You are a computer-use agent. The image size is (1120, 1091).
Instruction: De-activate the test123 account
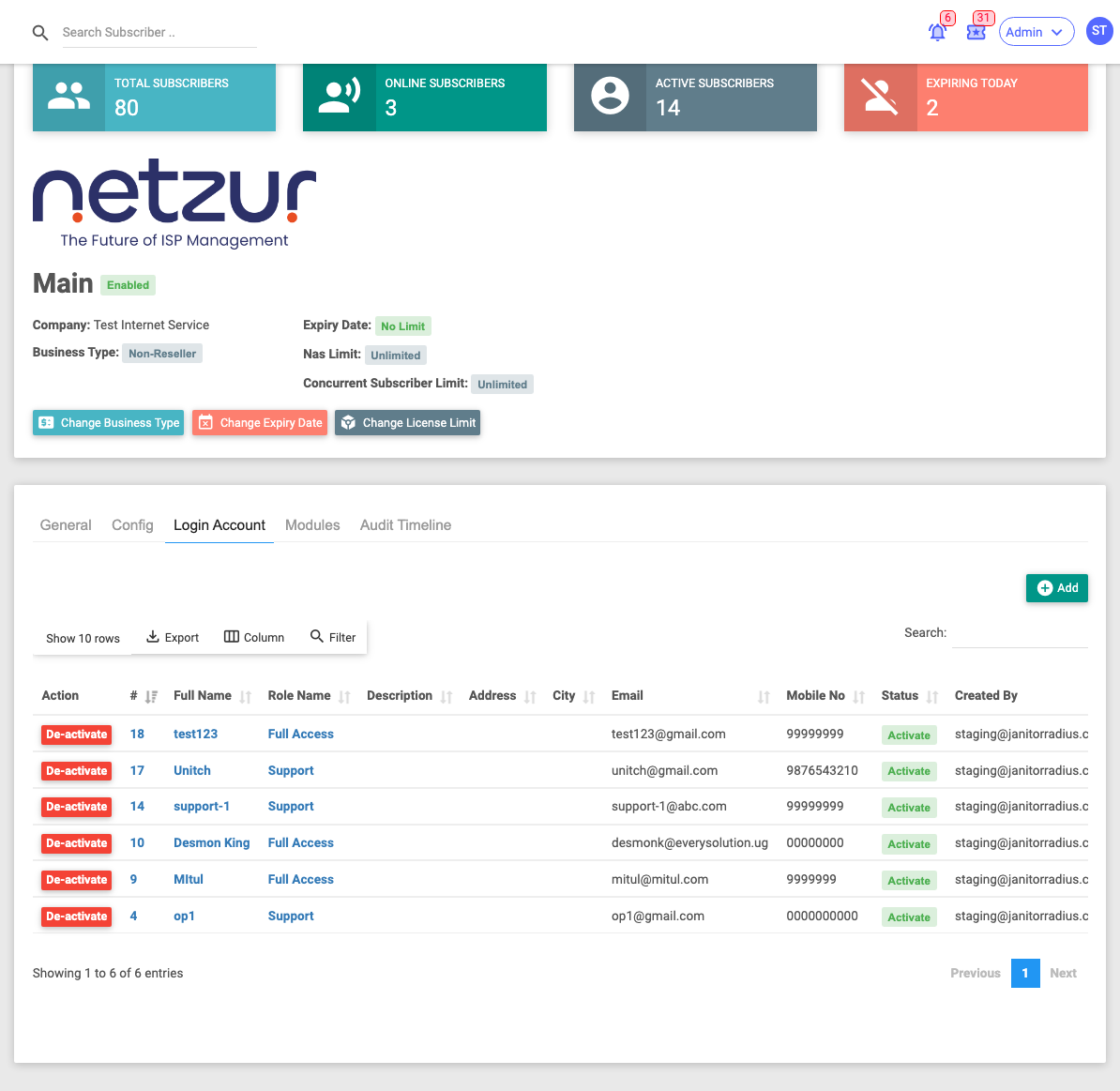click(76, 735)
